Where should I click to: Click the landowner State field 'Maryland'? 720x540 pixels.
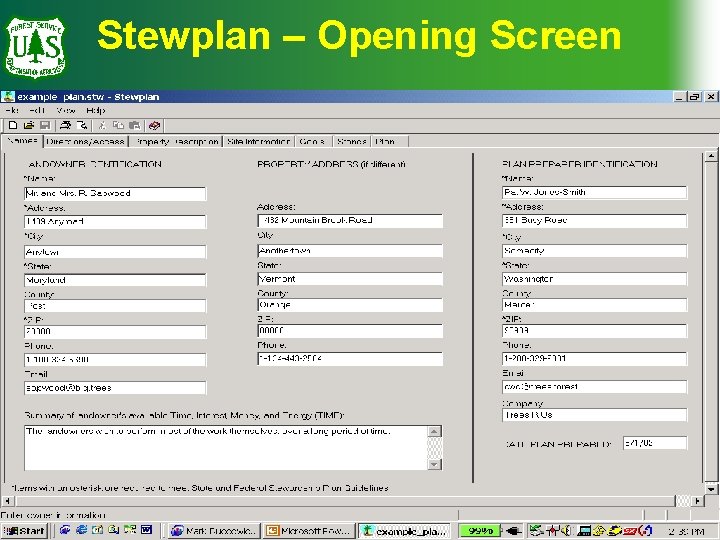click(x=115, y=280)
